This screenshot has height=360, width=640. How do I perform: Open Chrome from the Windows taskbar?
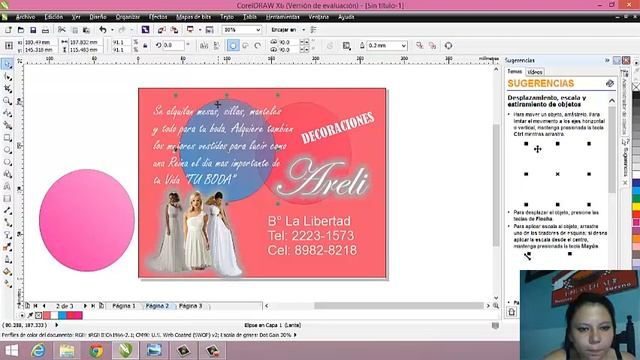(96, 351)
